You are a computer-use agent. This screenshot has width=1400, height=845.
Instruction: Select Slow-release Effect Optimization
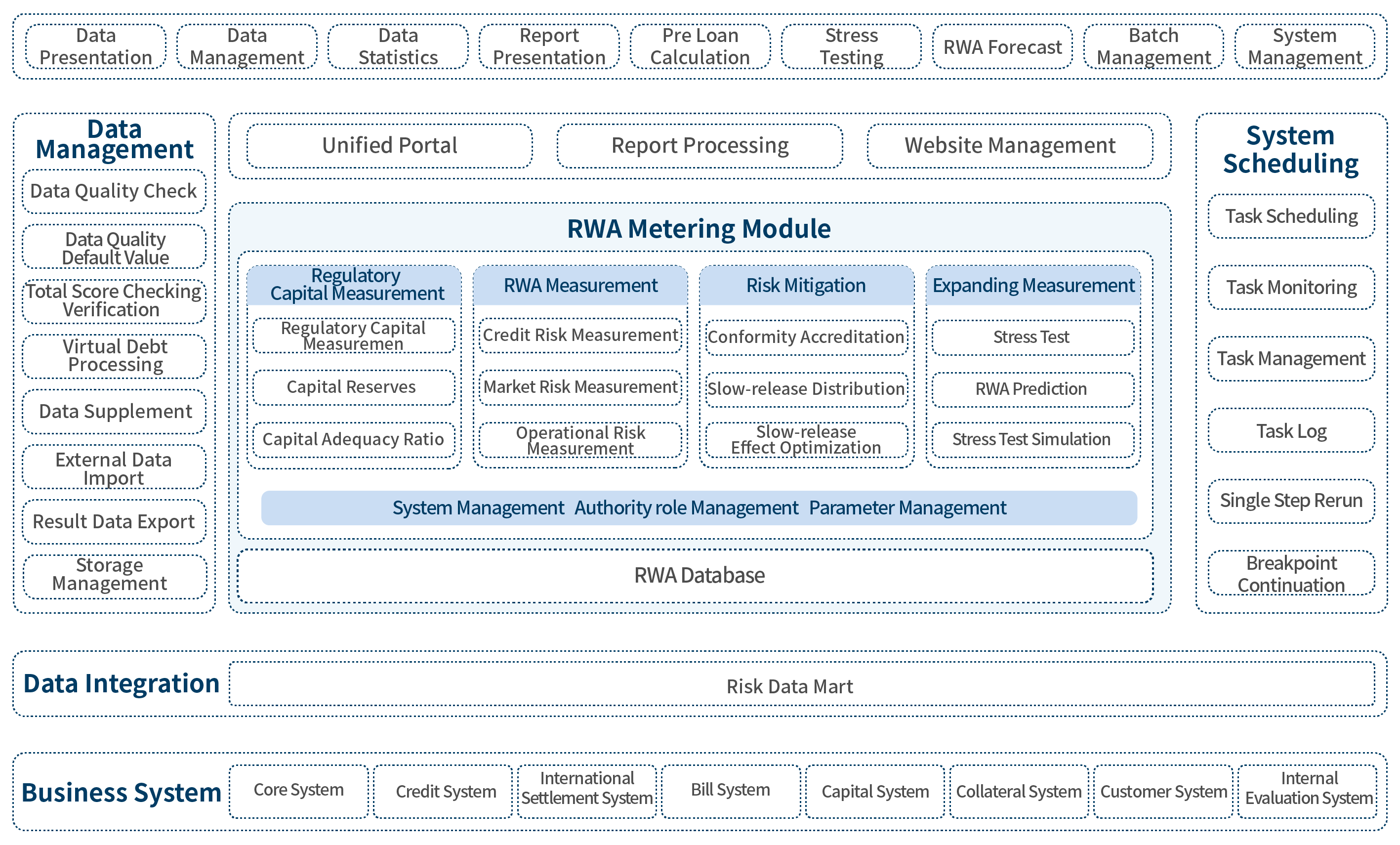807,440
